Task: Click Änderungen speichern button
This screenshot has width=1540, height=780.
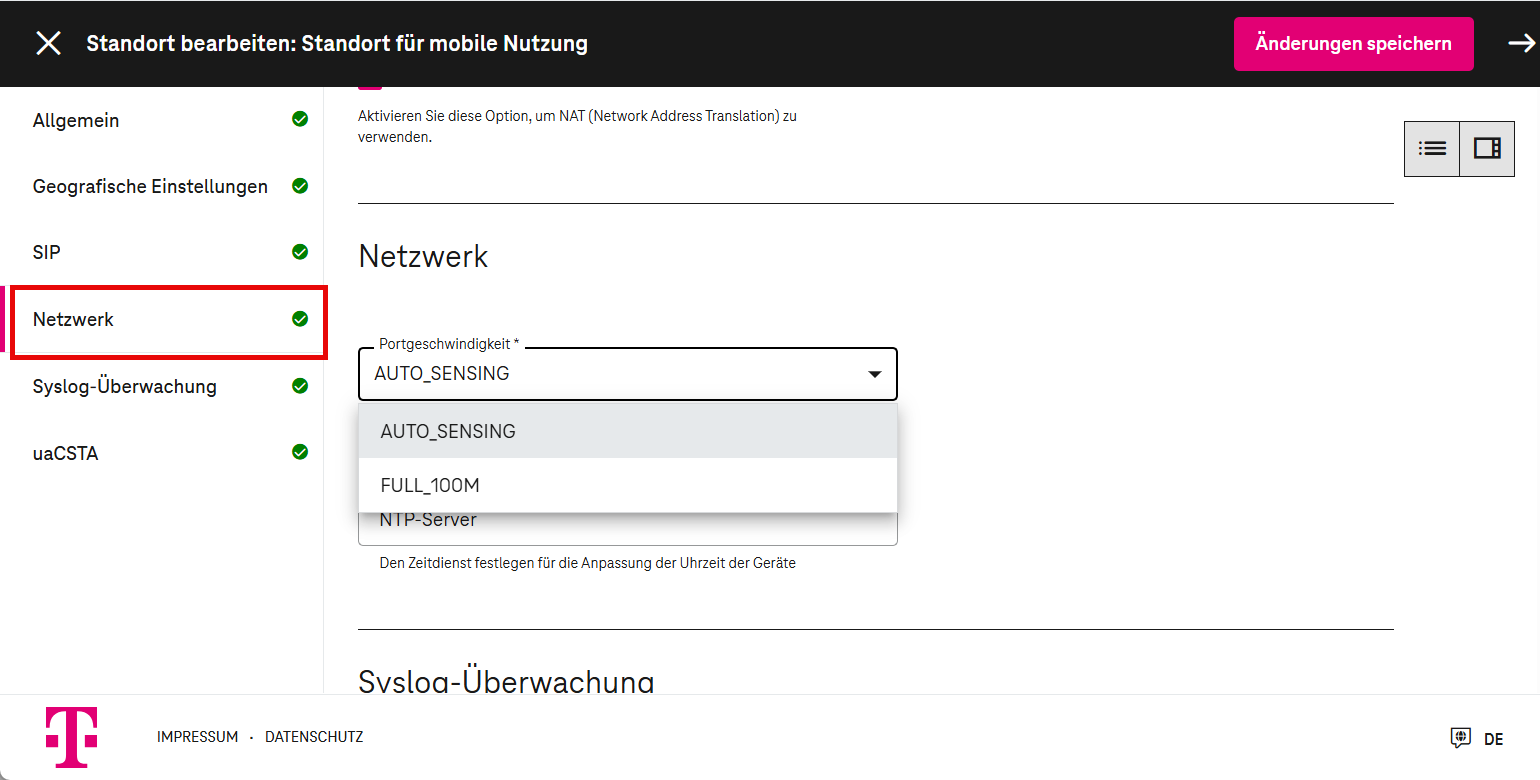Action: click(x=1353, y=44)
